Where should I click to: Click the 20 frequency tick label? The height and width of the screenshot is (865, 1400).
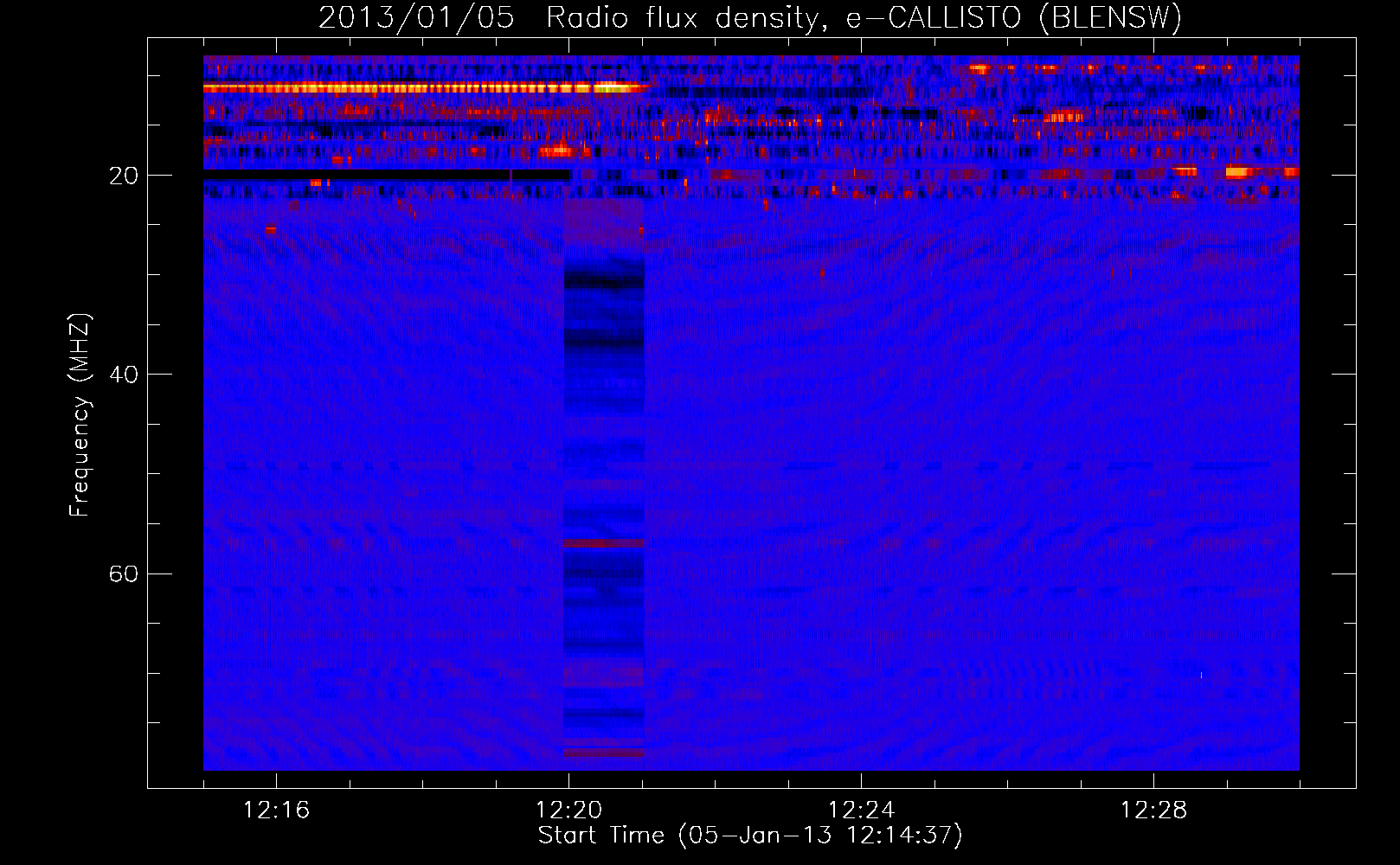click(123, 176)
